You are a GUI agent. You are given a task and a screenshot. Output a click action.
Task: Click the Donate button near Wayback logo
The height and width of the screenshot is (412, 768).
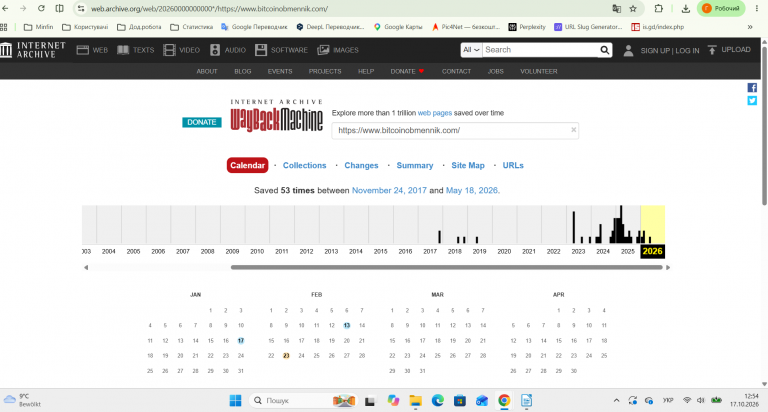(202, 122)
